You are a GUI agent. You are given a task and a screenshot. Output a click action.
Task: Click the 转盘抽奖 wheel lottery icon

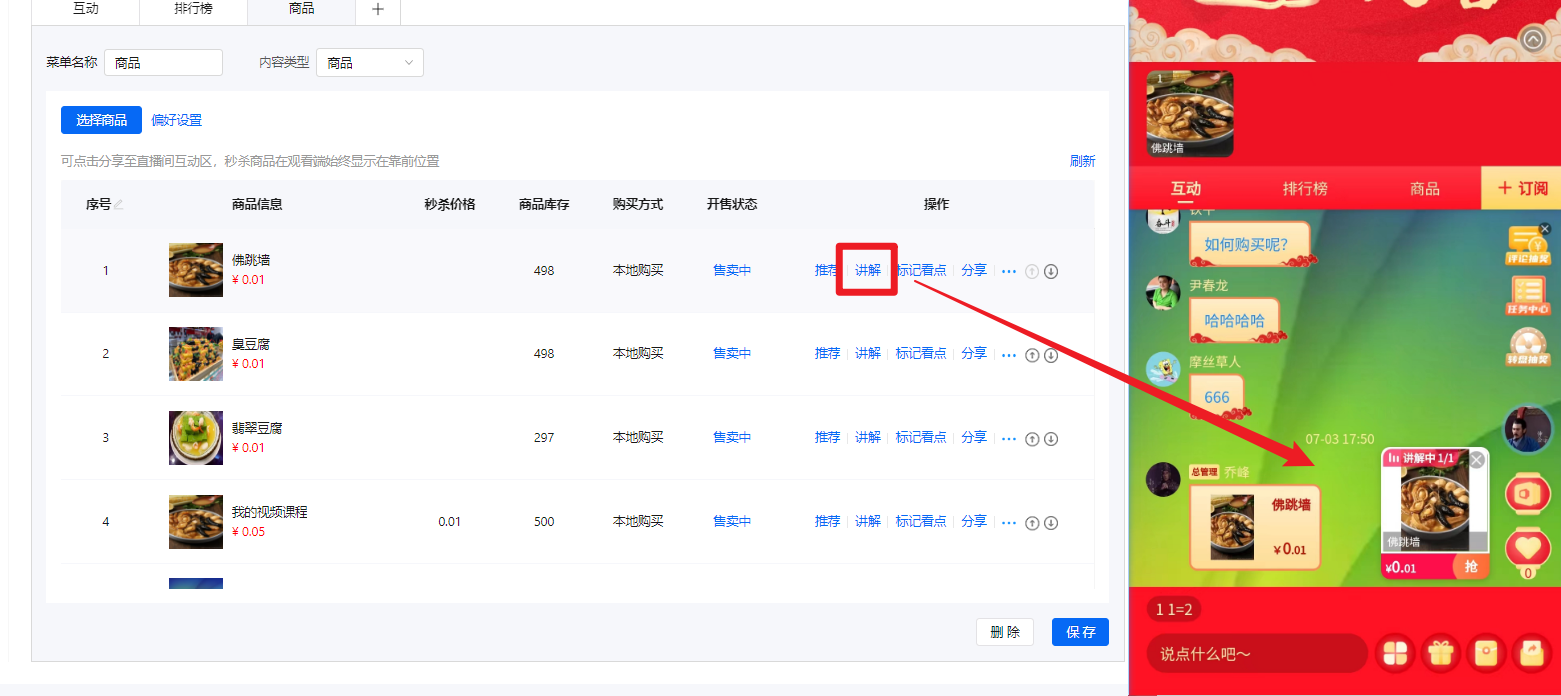pos(1527,346)
